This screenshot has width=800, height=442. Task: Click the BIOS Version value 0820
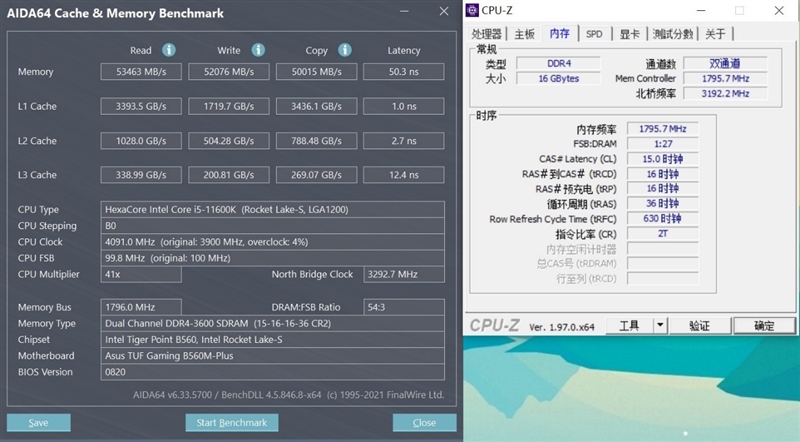[272, 372]
